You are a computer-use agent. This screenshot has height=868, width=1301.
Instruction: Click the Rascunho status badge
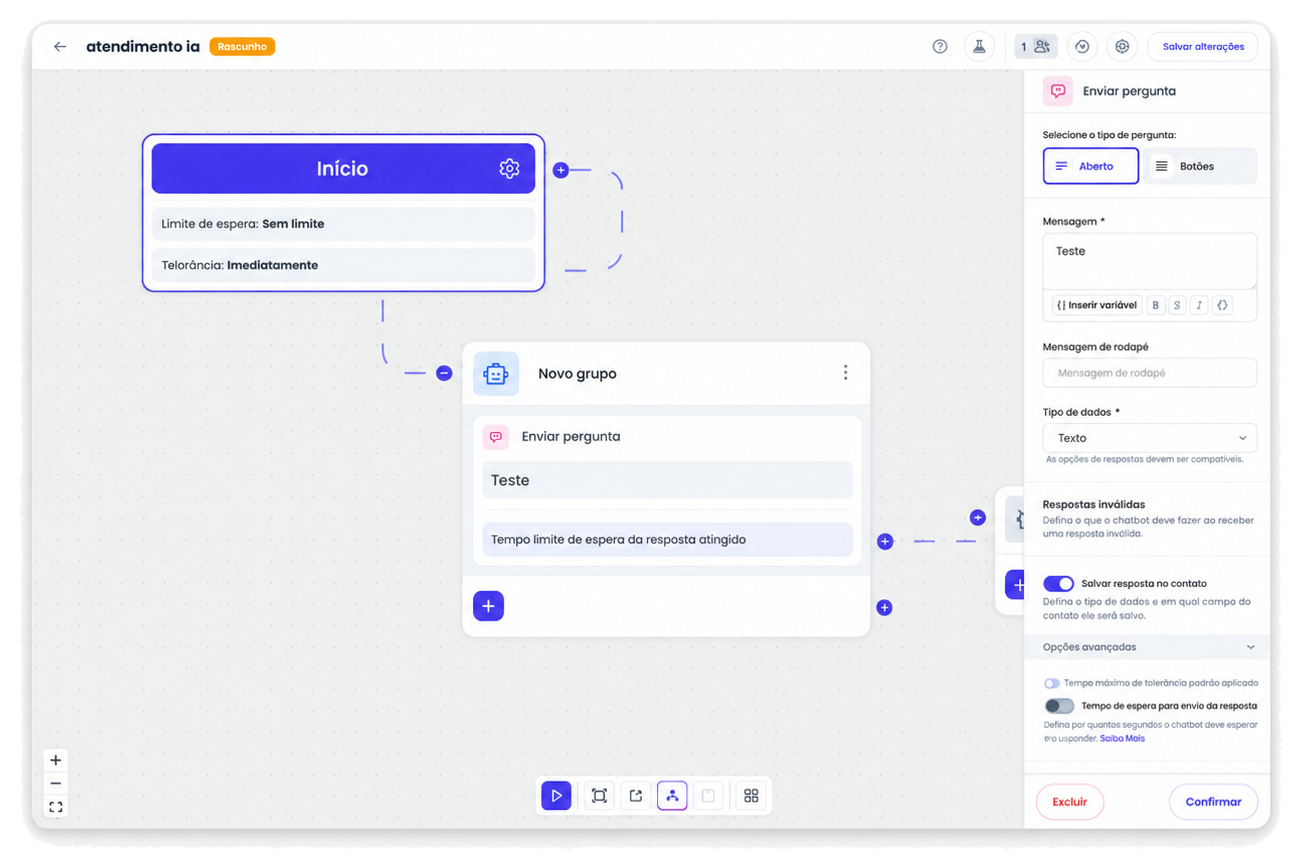pyautogui.click(x=242, y=47)
